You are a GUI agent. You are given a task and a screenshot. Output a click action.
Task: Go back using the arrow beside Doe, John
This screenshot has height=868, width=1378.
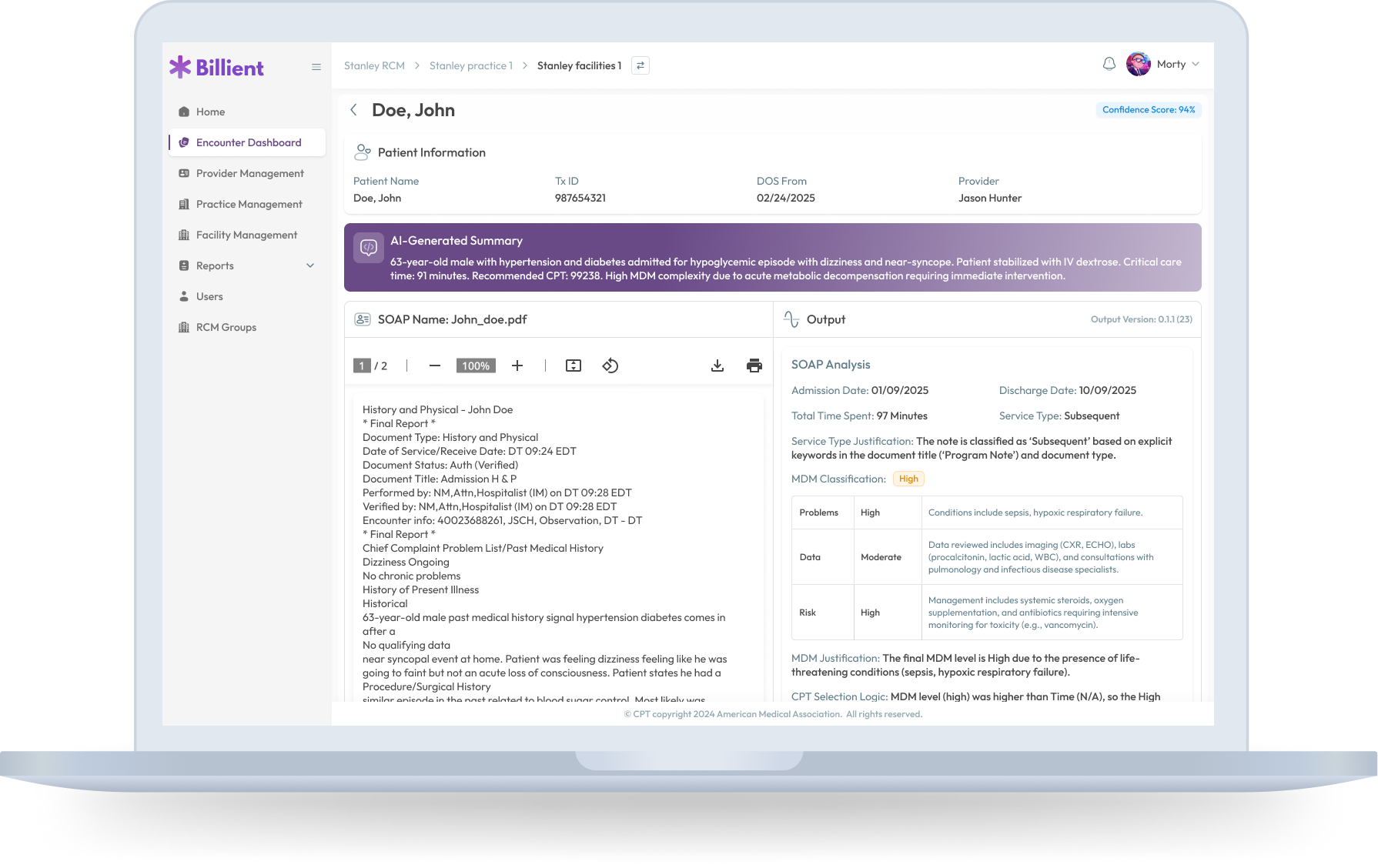tap(353, 110)
